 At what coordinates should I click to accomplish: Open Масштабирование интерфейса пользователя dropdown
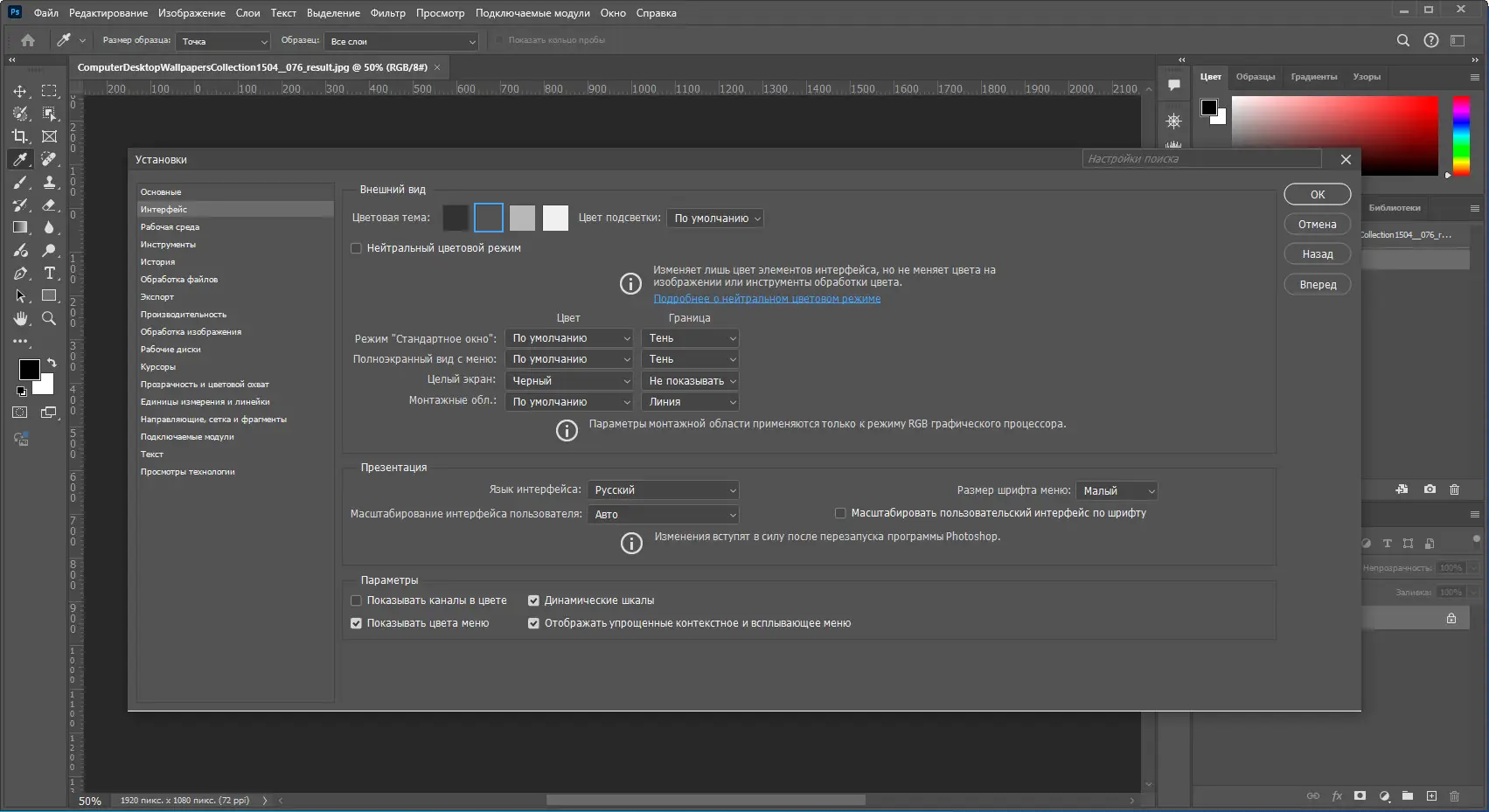point(663,515)
